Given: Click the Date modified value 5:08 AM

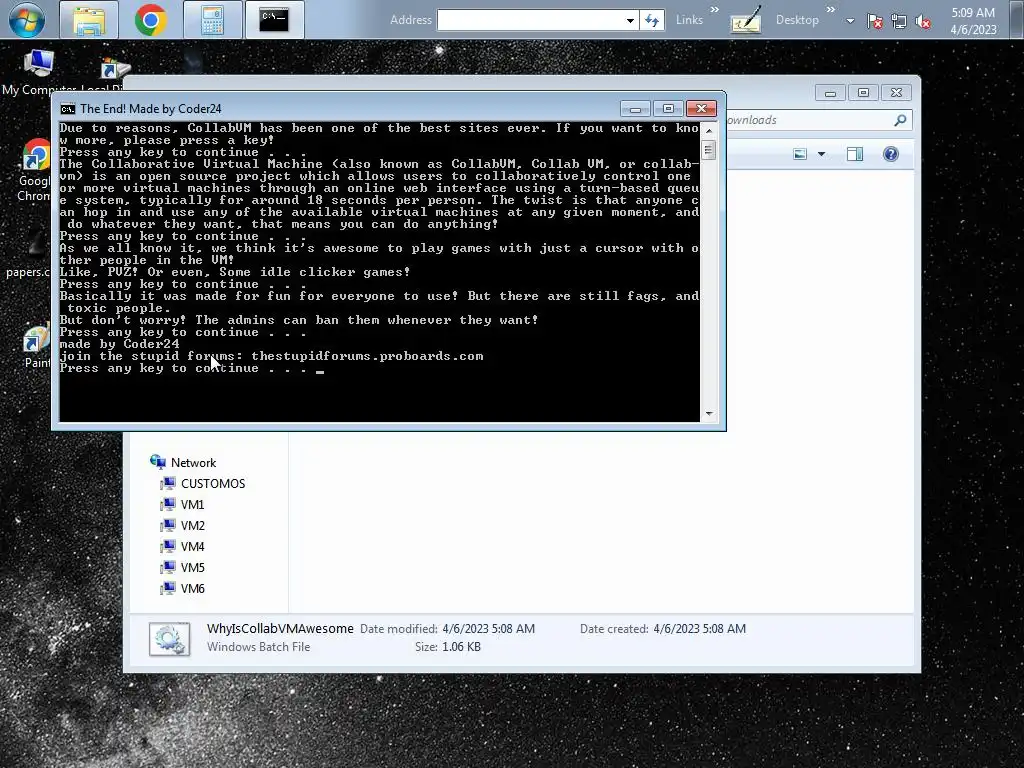Looking at the screenshot, I should (x=488, y=628).
